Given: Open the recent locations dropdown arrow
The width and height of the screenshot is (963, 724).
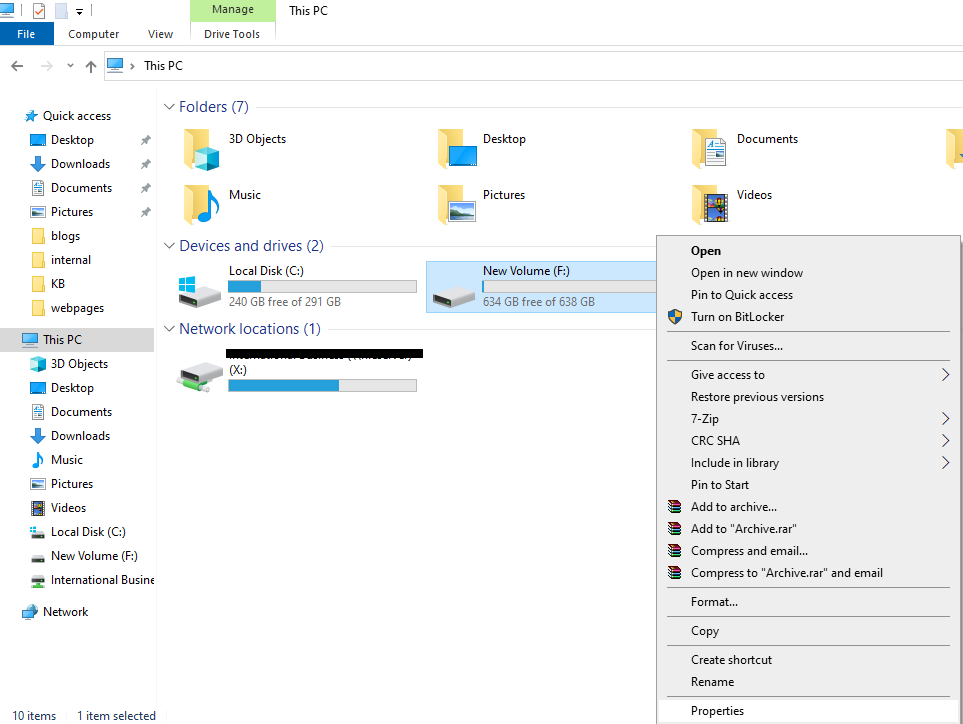Looking at the screenshot, I should coord(70,66).
